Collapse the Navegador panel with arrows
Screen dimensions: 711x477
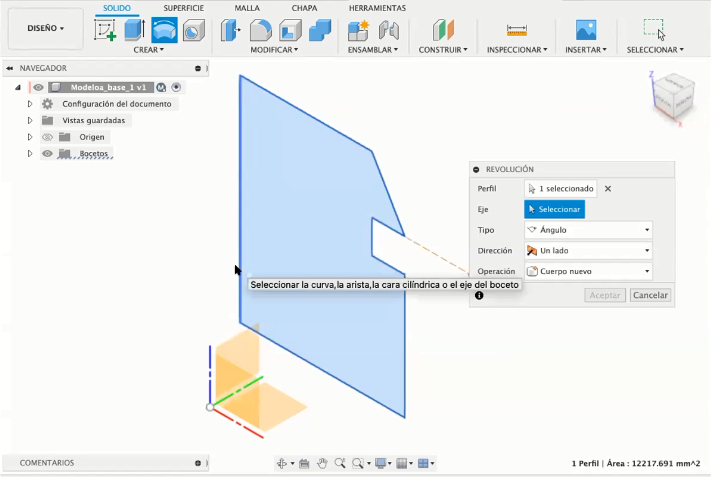pos(10,68)
